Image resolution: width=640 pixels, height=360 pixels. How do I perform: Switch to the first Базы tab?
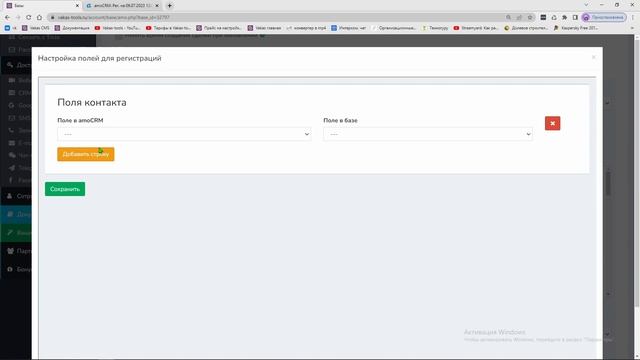point(41,6)
